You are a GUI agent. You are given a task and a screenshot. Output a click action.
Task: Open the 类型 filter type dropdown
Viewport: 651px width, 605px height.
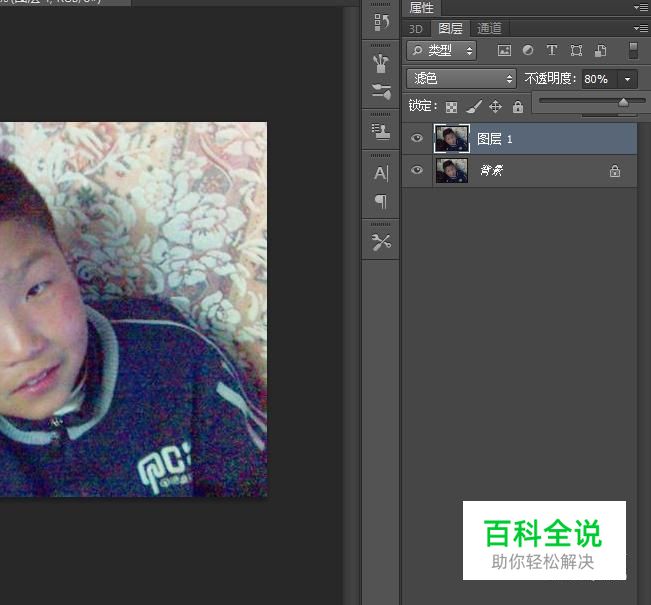441,51
